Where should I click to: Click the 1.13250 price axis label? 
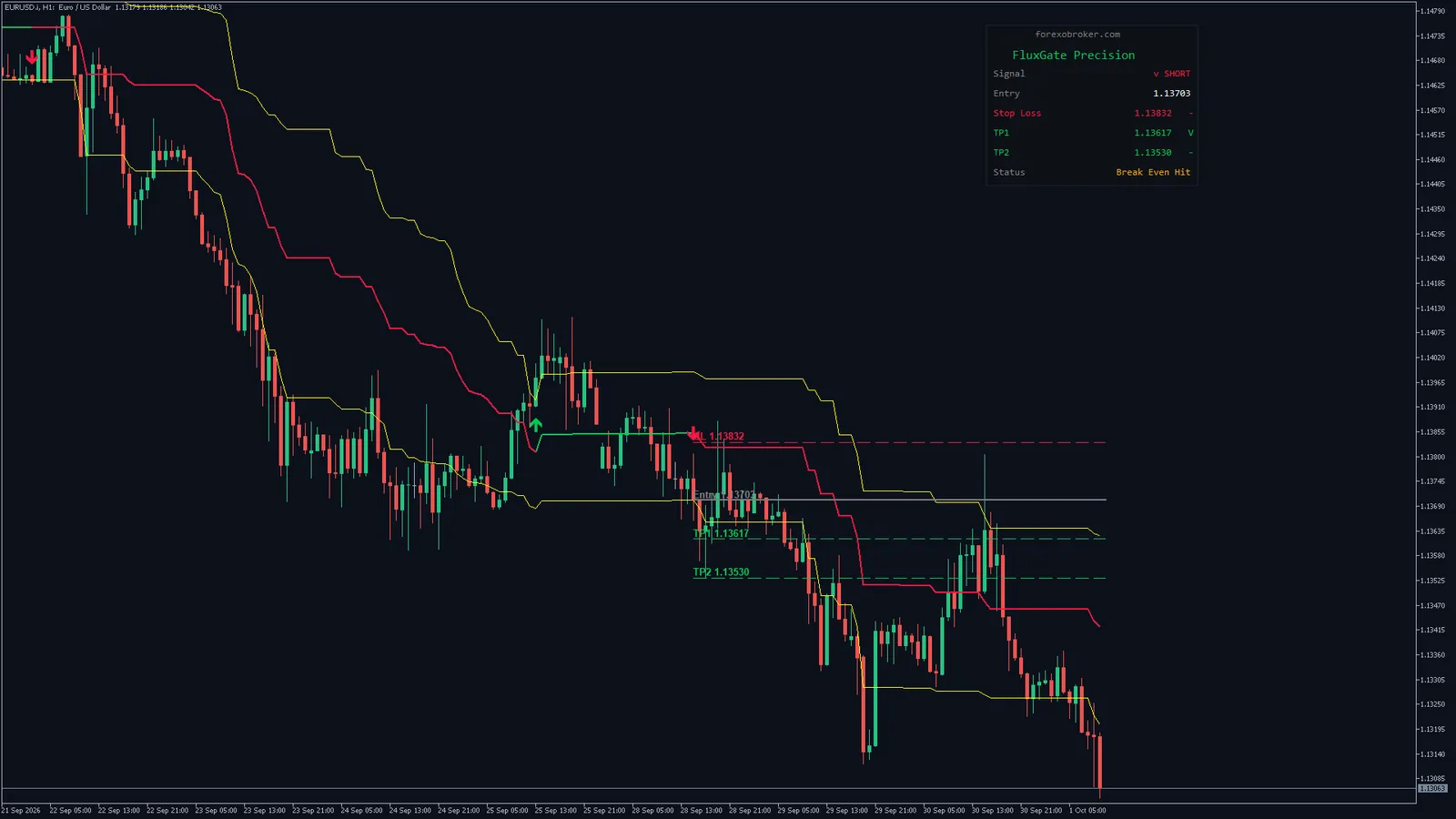1432,704
